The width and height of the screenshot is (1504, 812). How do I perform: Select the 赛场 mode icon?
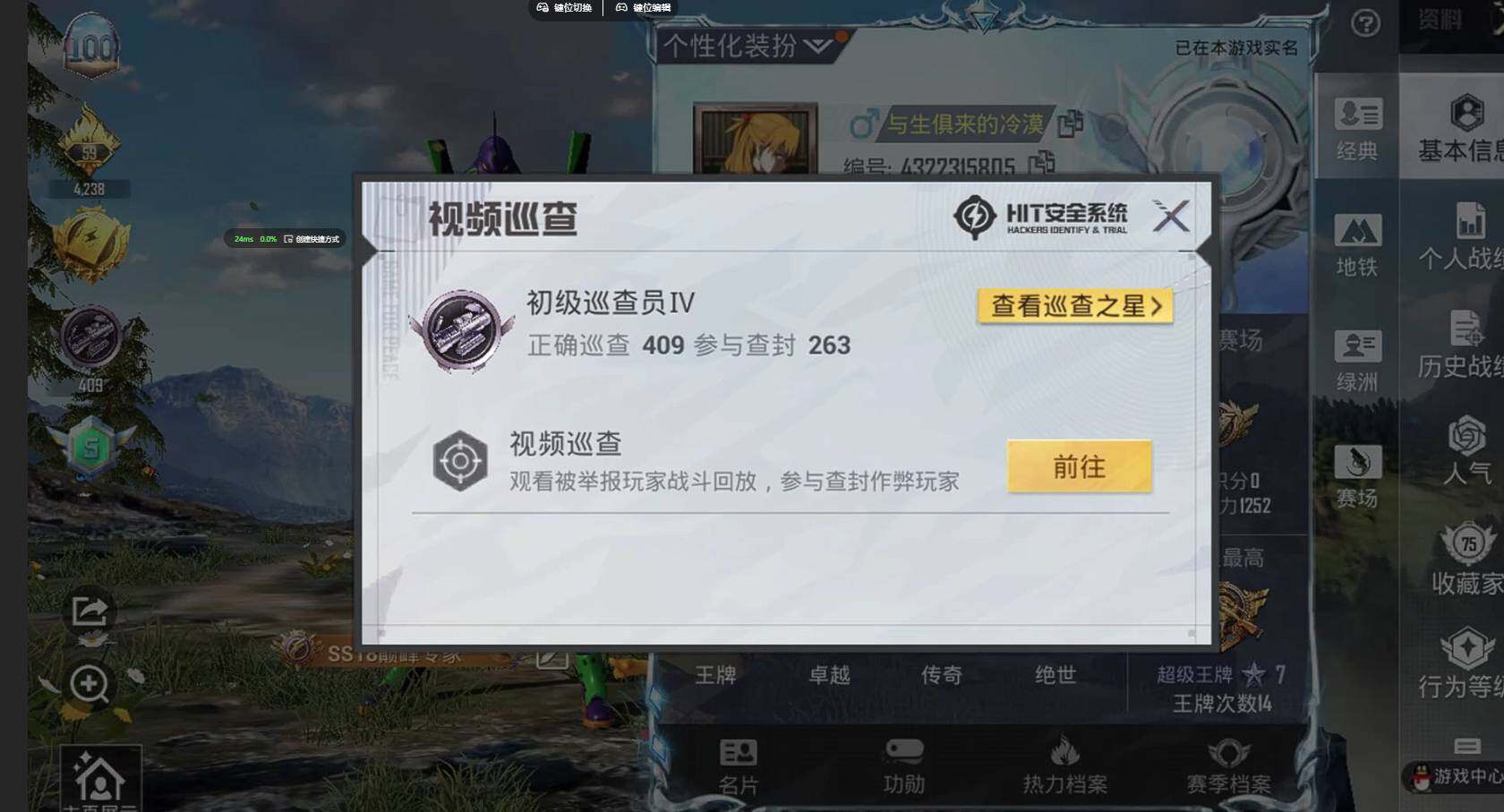[x=1357, y=476]
